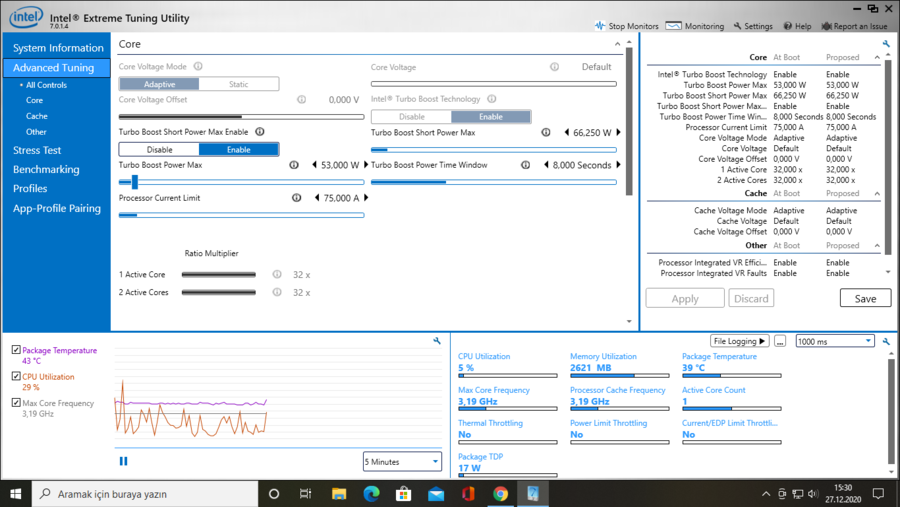Open Windows Start menu
This screenshot has height=507, width=900.
(15, 494)
